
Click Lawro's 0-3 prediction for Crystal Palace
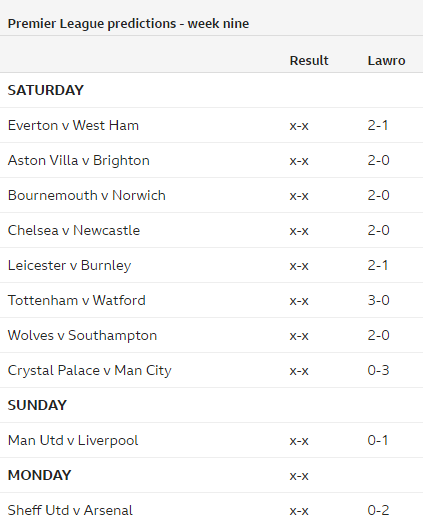pyautogui.click(x=378, y=370)
